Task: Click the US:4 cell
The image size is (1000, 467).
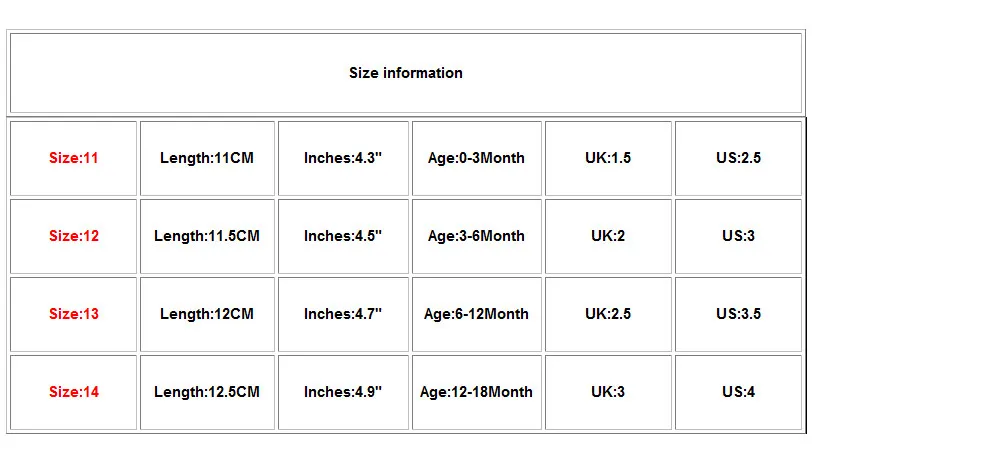Action: coord(739,392)
